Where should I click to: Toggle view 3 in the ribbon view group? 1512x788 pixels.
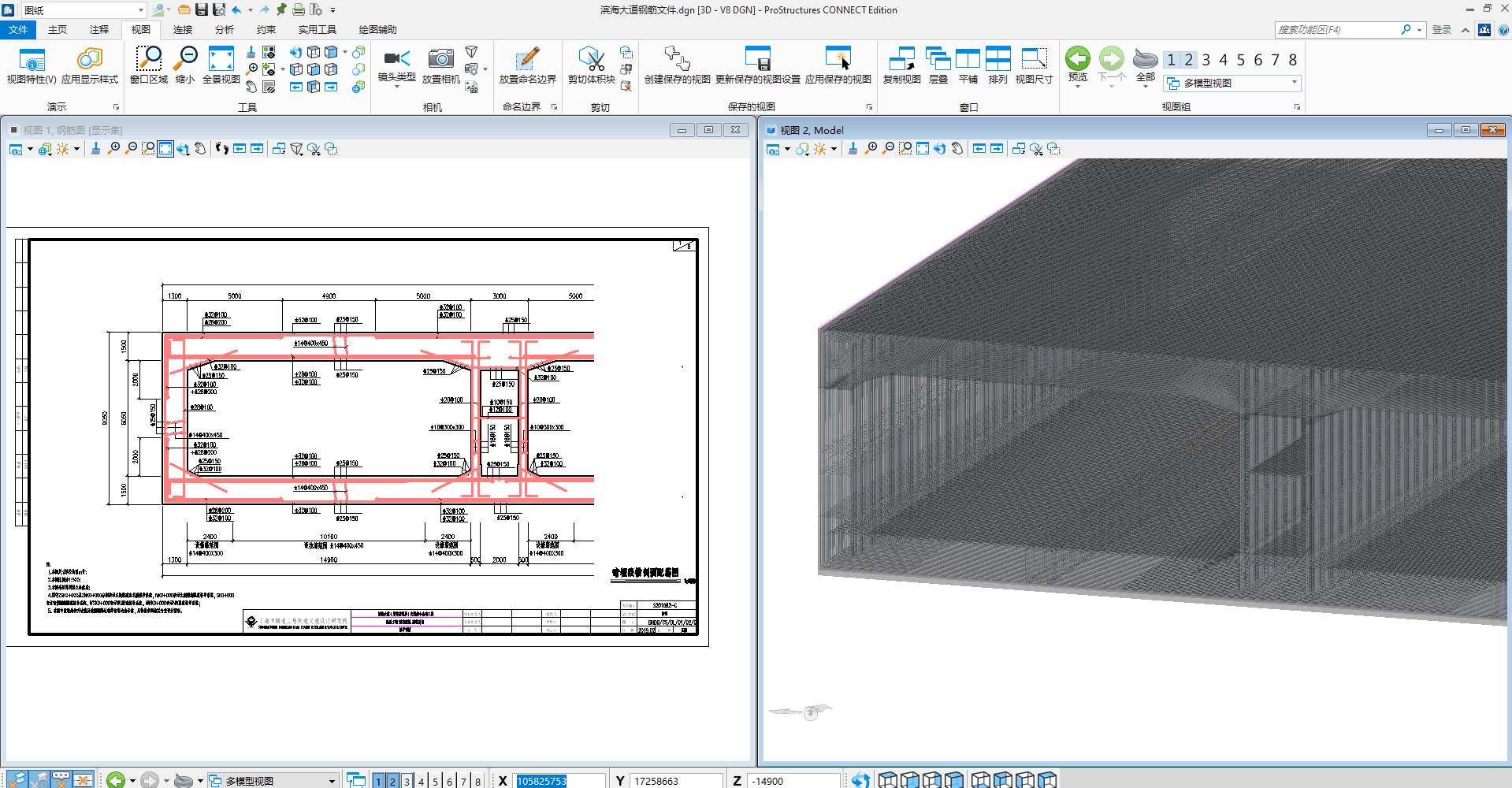(1206, 60)
